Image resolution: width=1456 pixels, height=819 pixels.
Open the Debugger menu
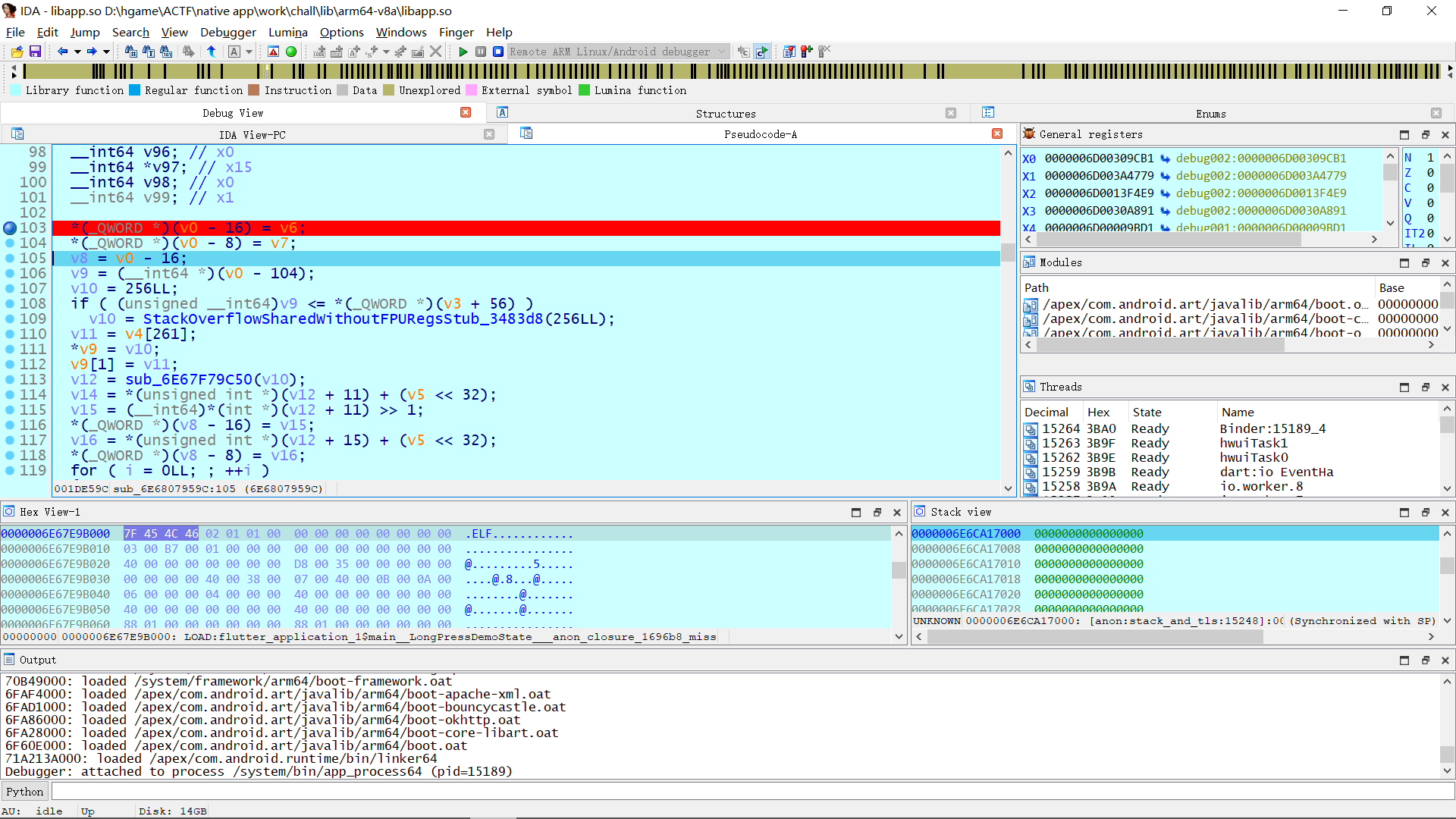[x=227, y=32]
